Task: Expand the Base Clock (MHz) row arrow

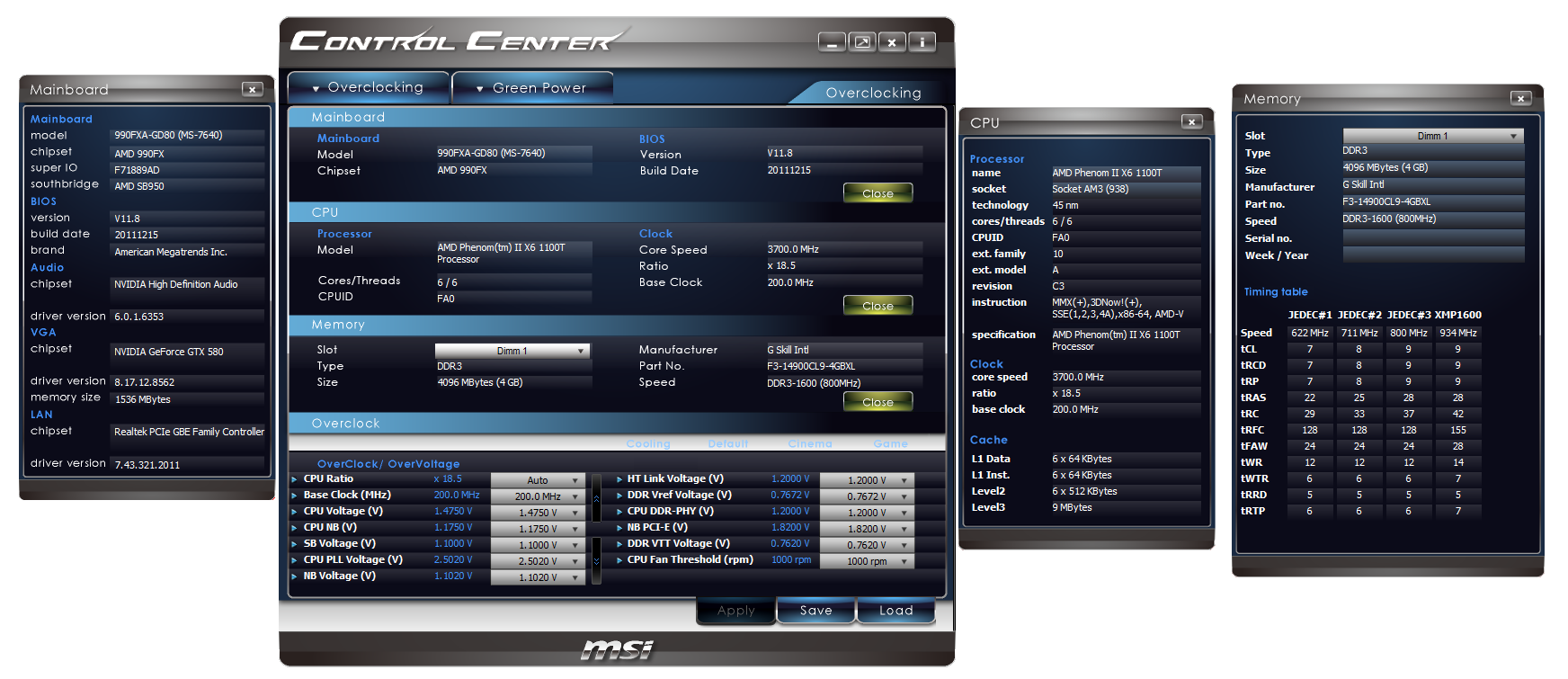Action: point(294,496)
